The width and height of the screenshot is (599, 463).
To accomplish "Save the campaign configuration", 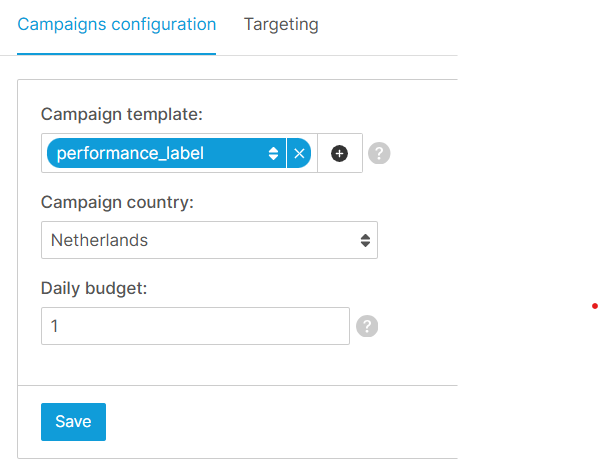I will pos(73,422).
